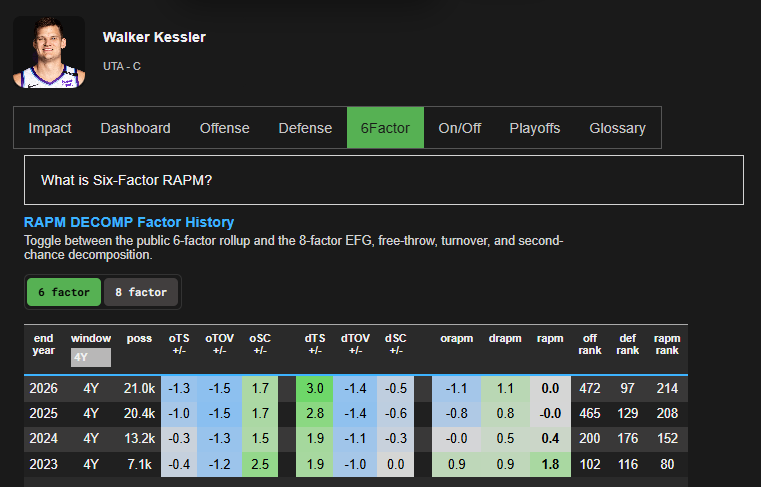Select the 6 factor toggle
The image size is (761, 487).
pos(64,292)
